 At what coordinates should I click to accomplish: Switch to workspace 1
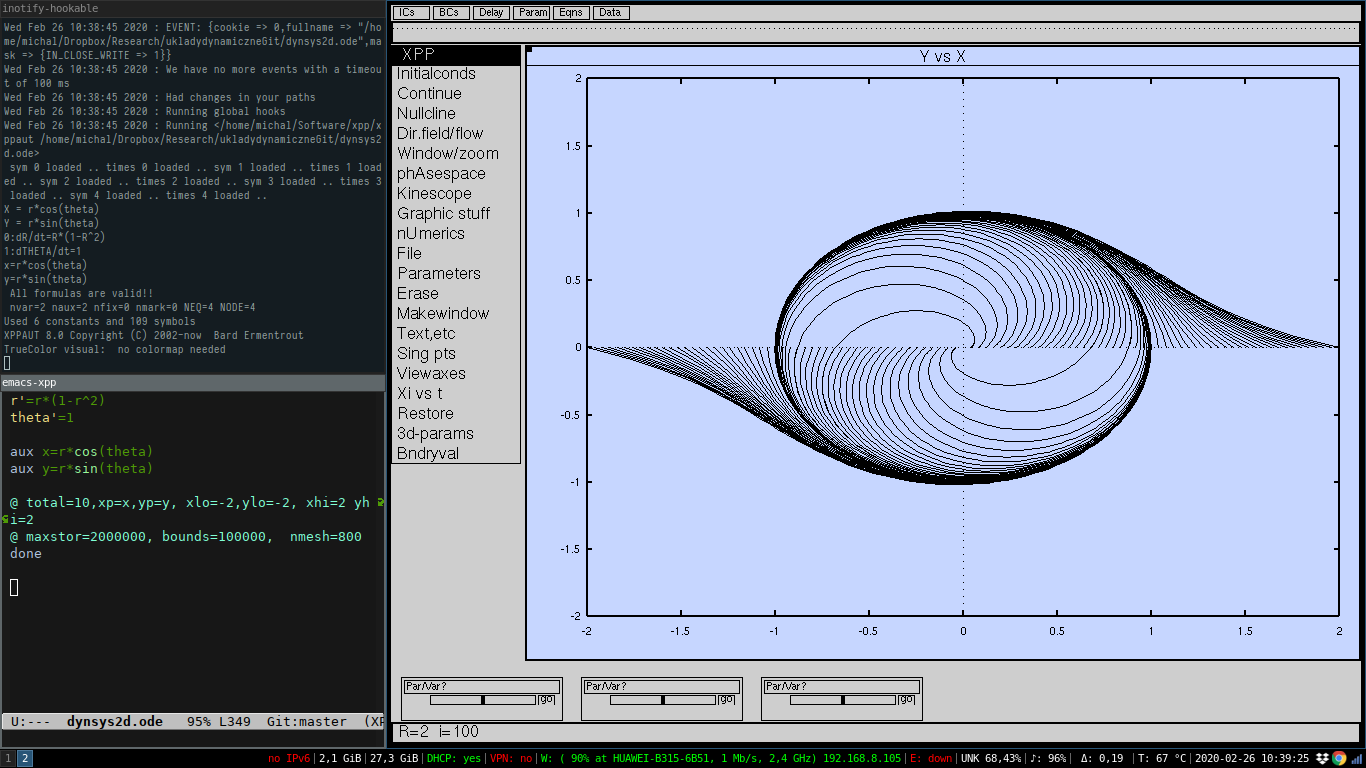point(8,759)
